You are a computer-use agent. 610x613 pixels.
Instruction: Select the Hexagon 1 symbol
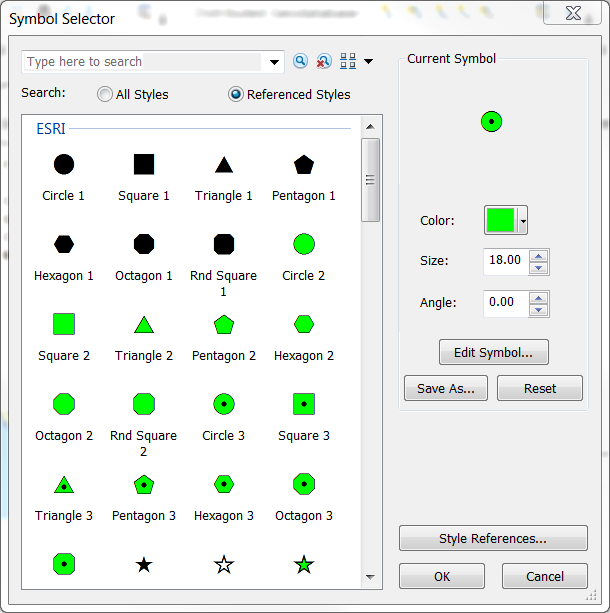pyautogui.click(x=64, y=244)
